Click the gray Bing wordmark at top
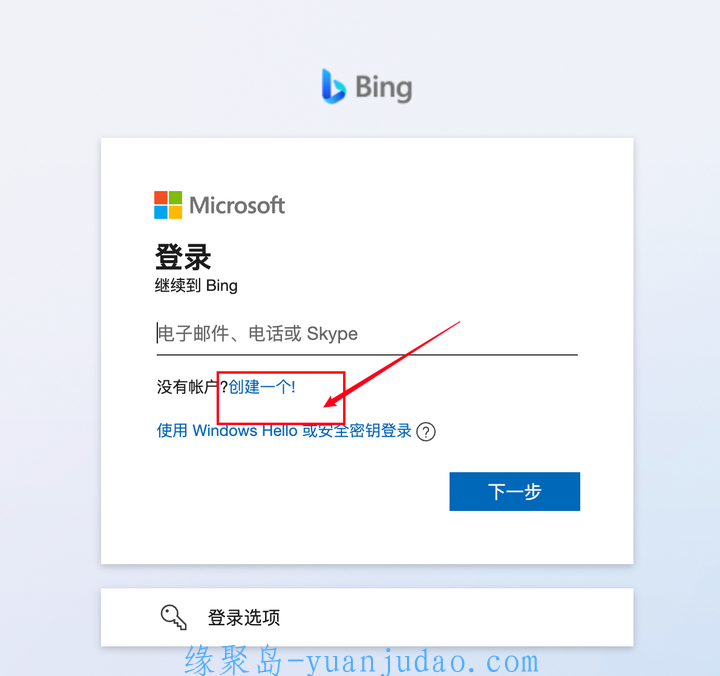The height and width of the screenshot is (676, 720). click(x=383, y=88)
